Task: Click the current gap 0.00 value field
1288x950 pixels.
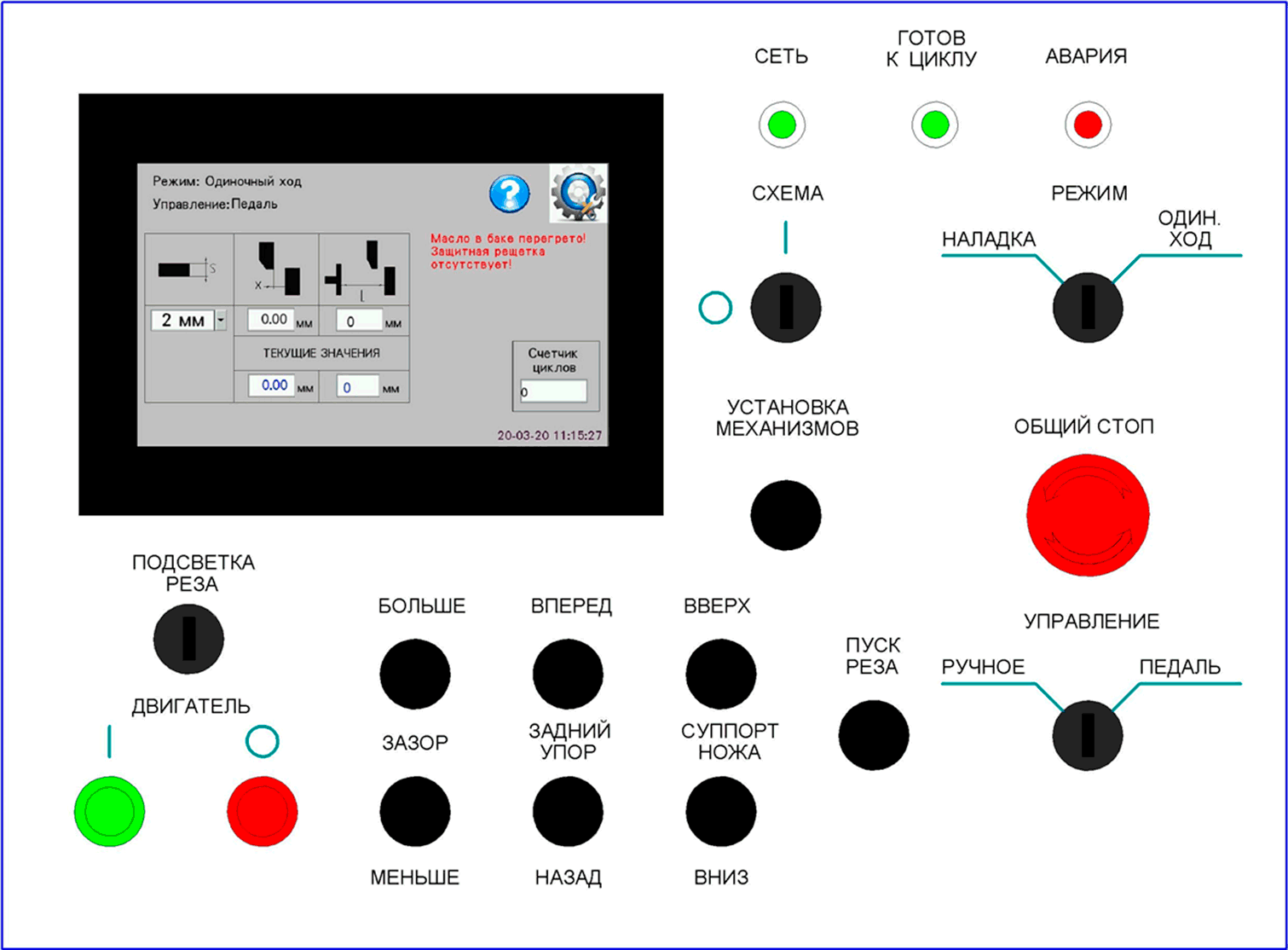Action: [x=271, y=385]
